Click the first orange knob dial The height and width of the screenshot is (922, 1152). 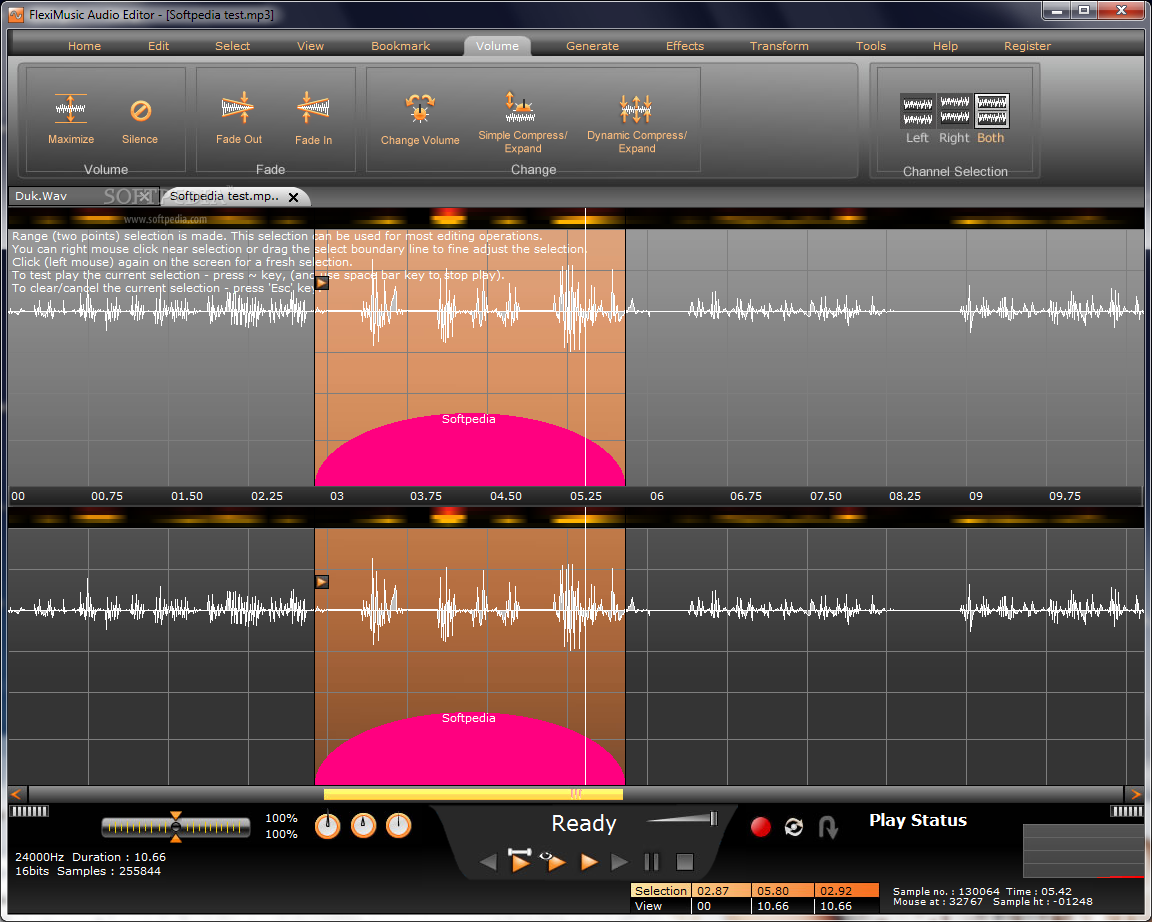pyautogui.click(x=328, y=826)
